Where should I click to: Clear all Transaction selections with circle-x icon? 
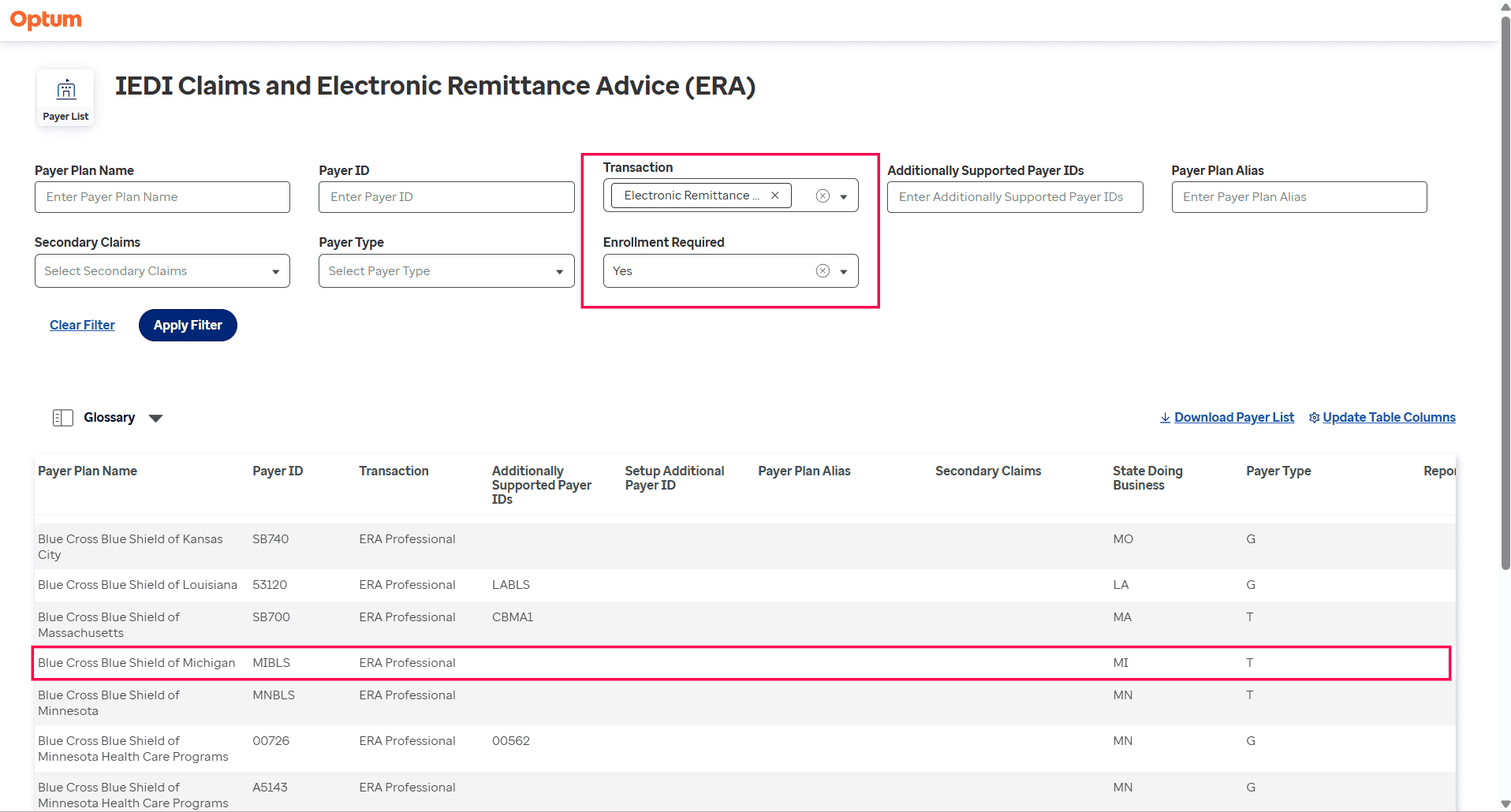click(x=823, y=196)
